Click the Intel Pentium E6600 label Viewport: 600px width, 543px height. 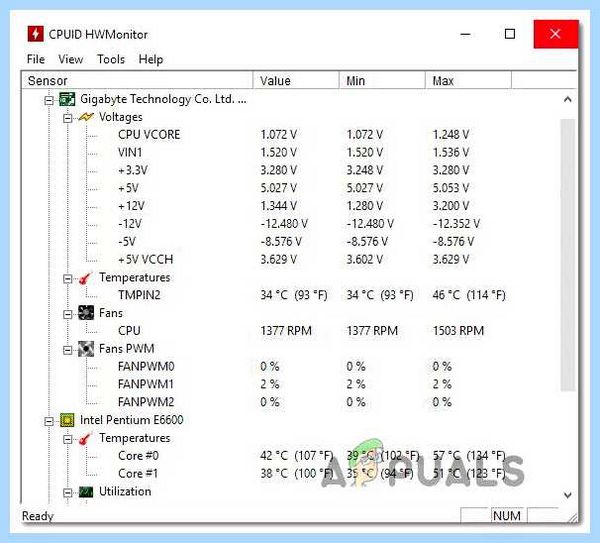click(x=132, y=420)
